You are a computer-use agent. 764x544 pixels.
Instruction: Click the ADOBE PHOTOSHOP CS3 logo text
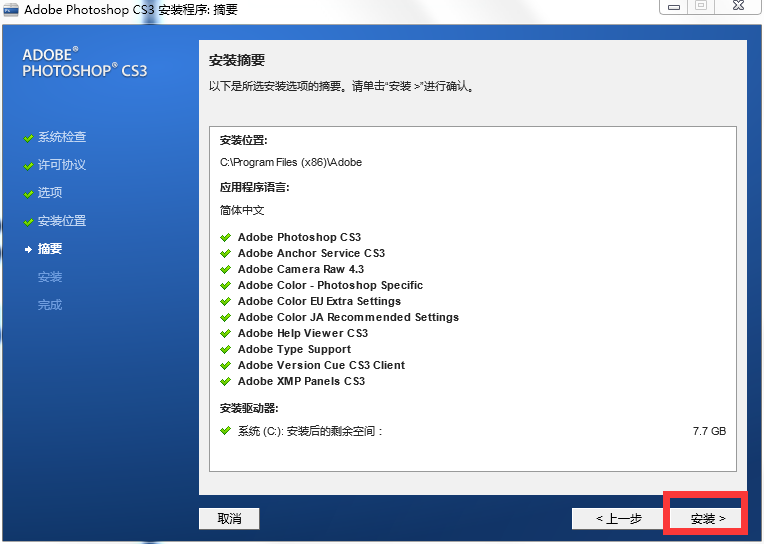click(x=85, y=62)
